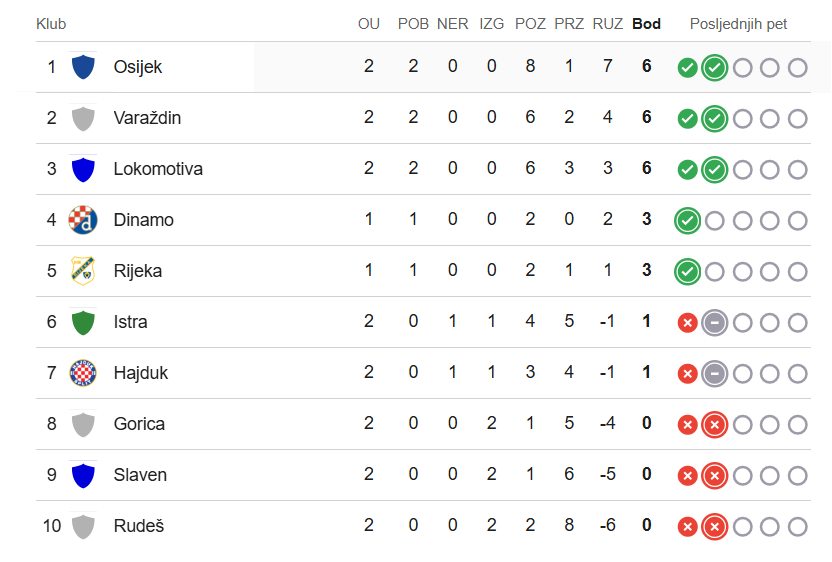Open the Slaven club link
Image resolution: width=832 pixels, height=562 pixels.
coord(140,474)
